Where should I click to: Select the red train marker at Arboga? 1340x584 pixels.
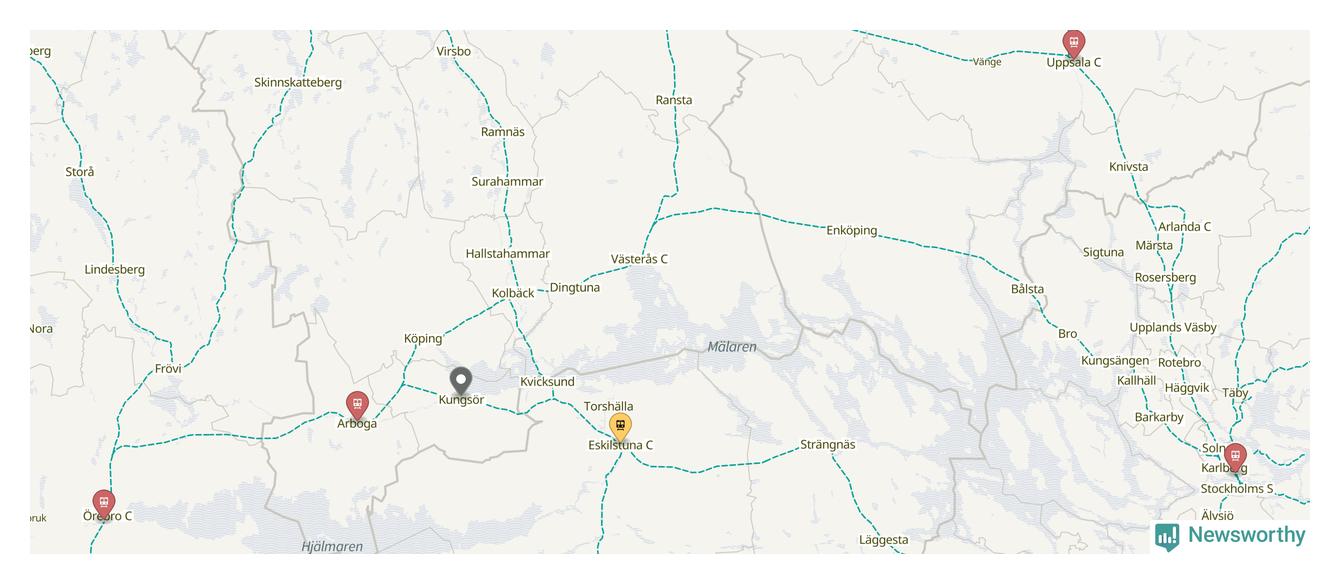point(356,406)
